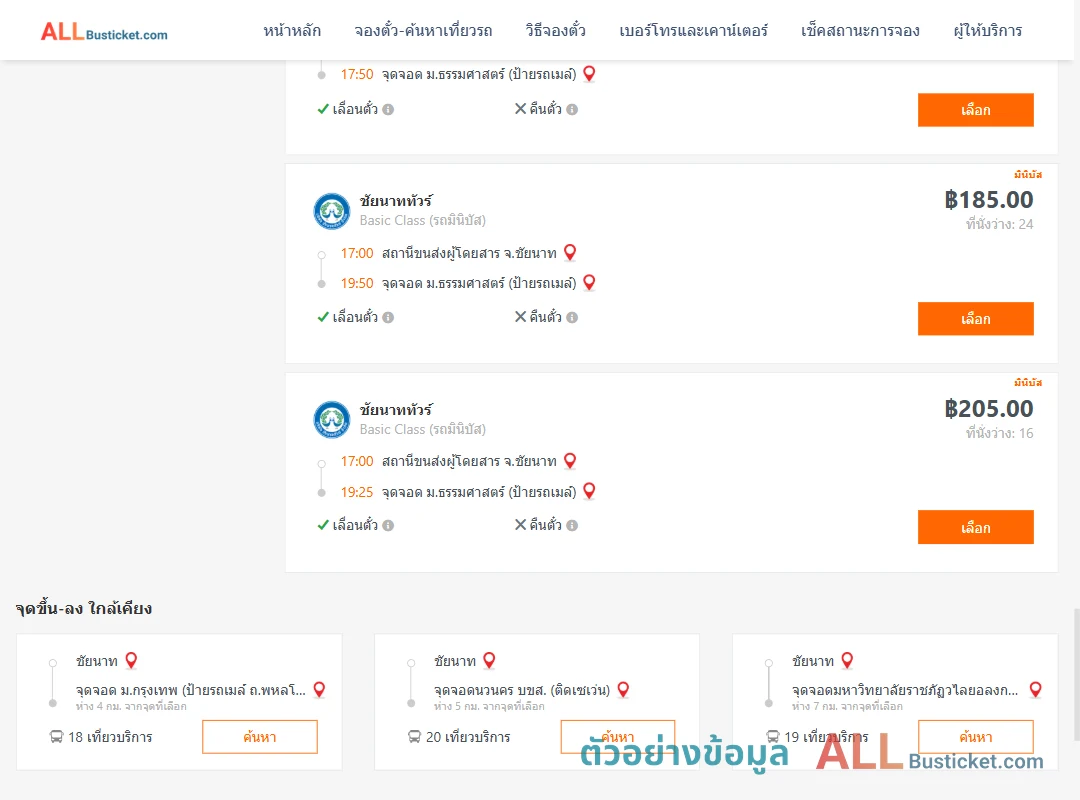Click เลื่อนตั๋ว info icon on ฿205.00 trip

point(388,526)
